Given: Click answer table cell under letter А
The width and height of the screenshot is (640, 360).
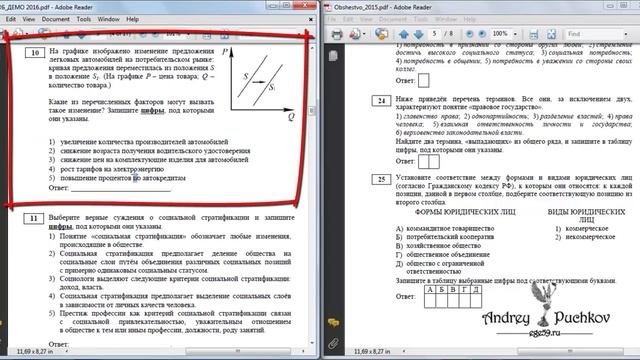Looking at the screenshot, I should [x=430, y=301].
